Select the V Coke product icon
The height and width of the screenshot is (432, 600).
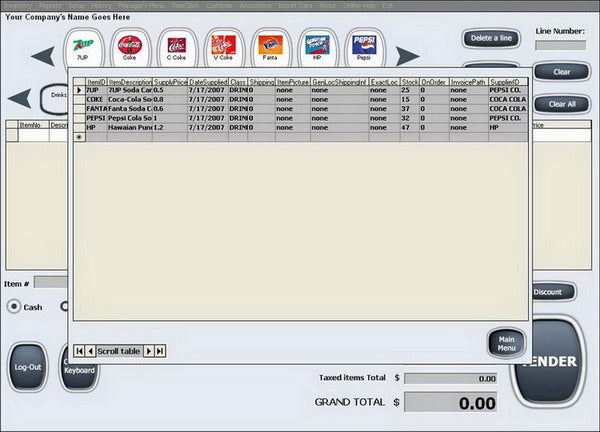[223, 48]
